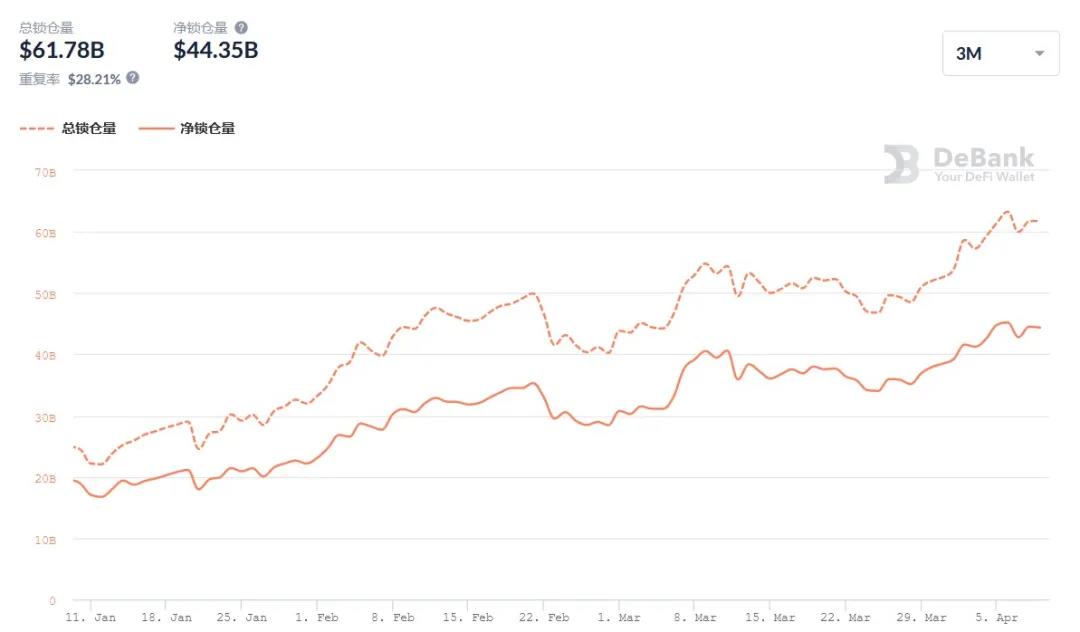Click the 1. Feb x-axis label

317,617
